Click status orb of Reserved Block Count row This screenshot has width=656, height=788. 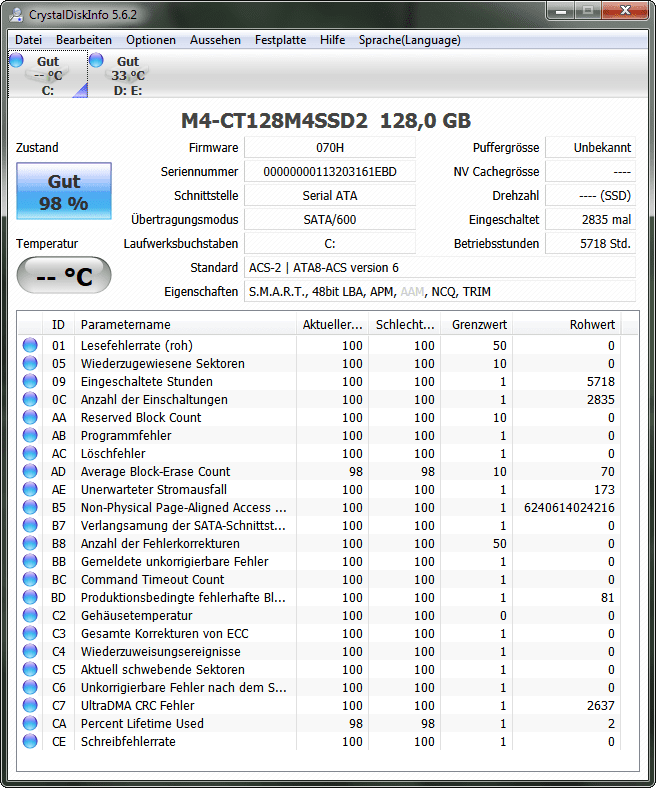[x=30, y=418]
